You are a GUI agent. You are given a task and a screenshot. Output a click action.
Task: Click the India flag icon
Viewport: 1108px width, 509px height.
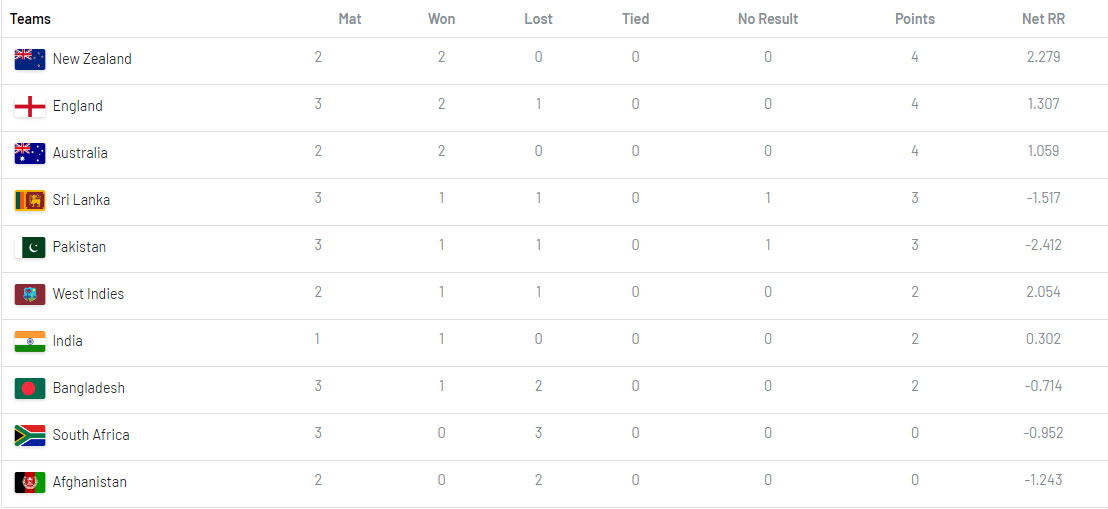point(30,341)
